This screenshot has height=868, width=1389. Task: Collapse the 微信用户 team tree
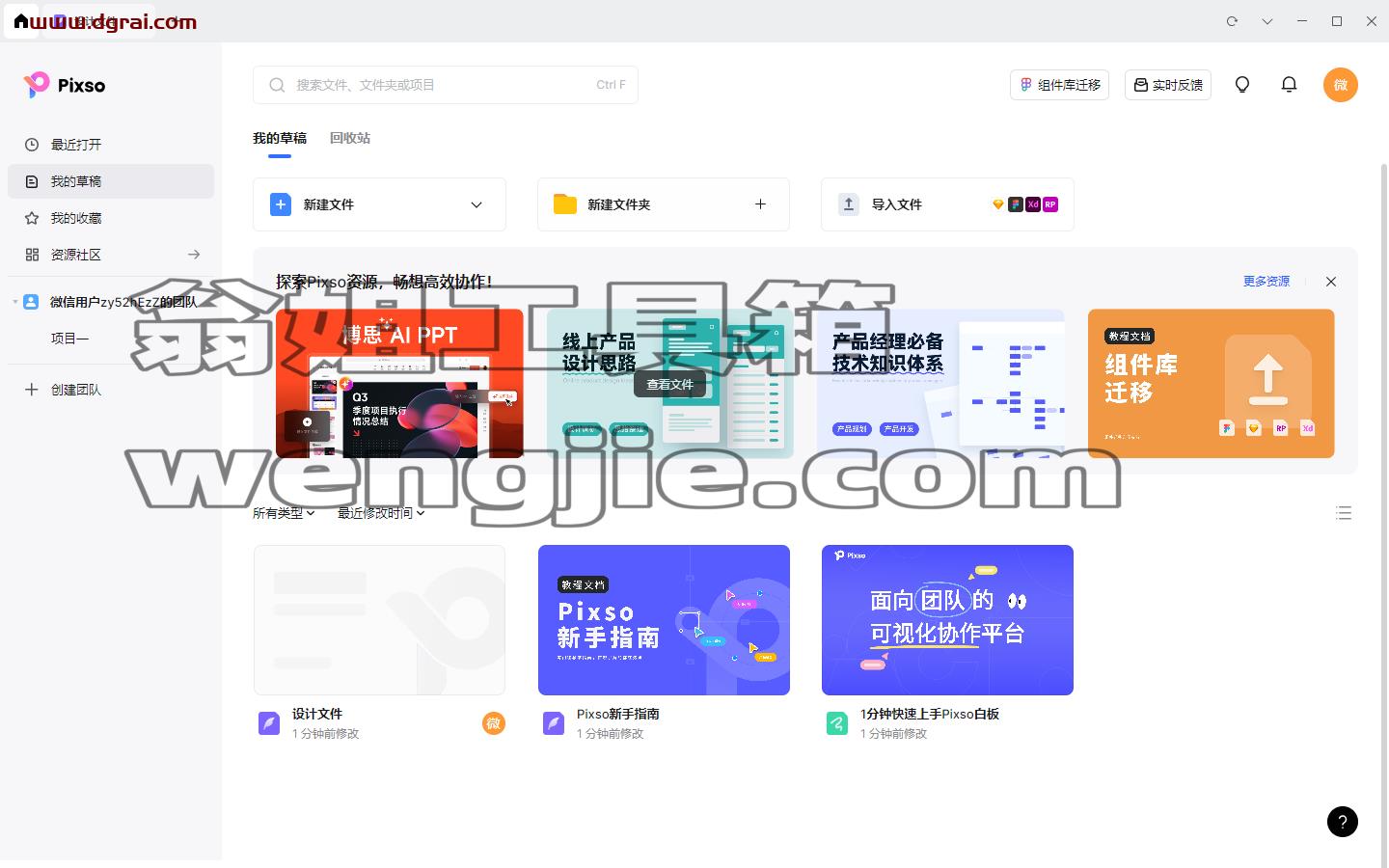click(15, 302)
